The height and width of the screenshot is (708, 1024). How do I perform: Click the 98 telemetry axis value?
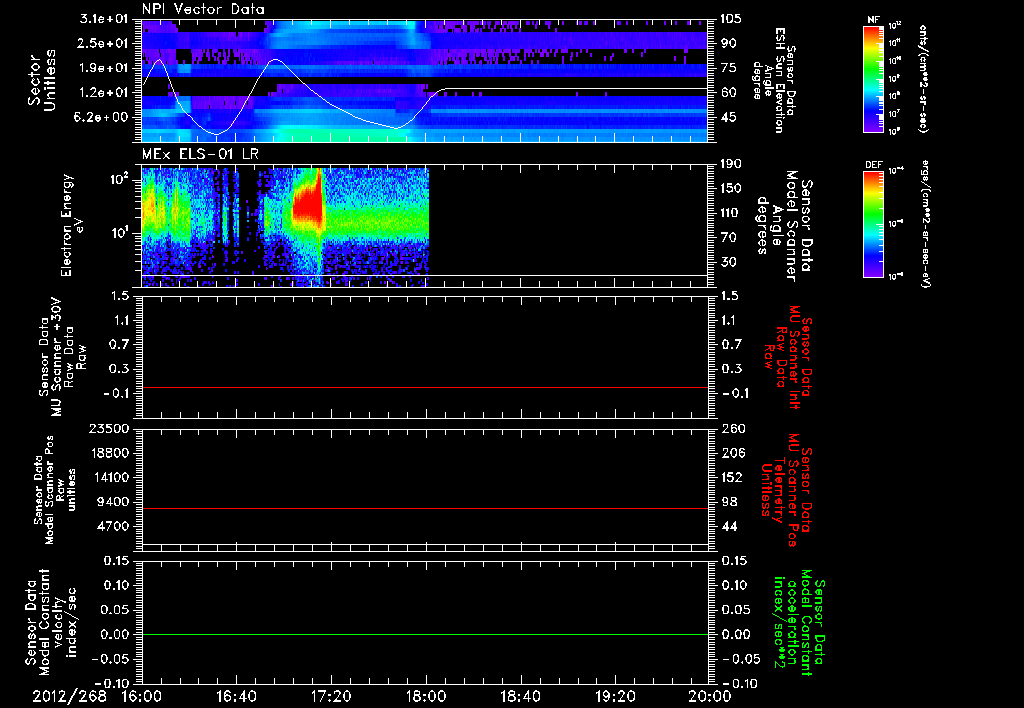[x=728, y=502]
